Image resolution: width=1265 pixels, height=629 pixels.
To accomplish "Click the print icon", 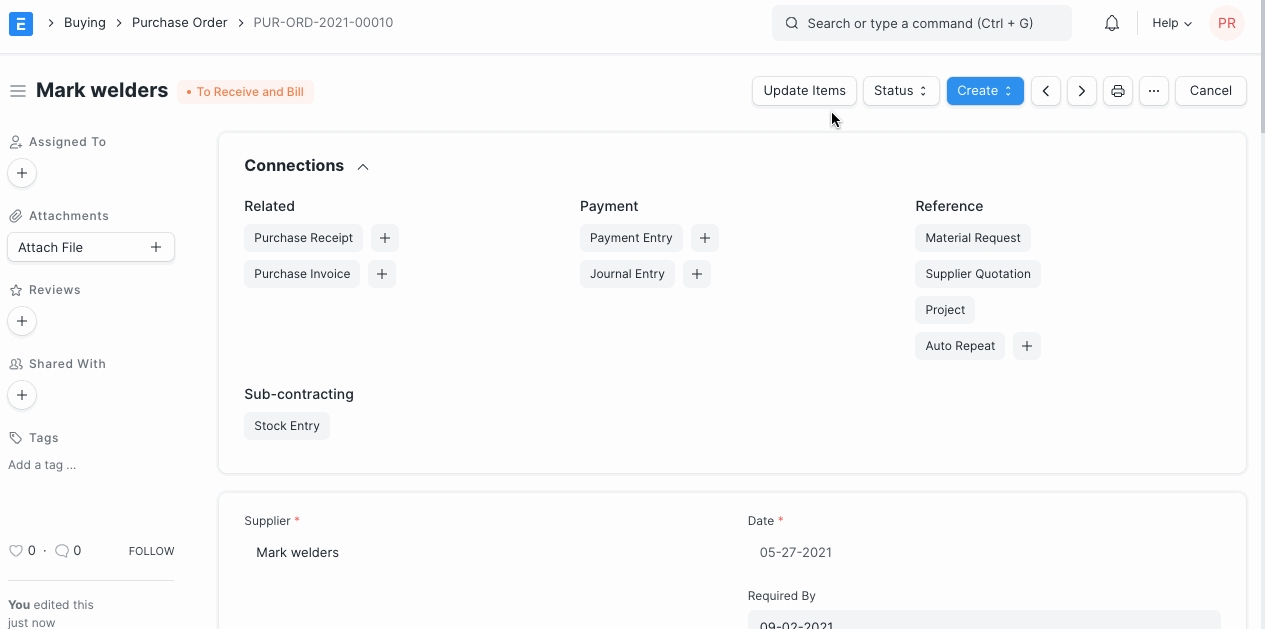I will 1117,91.
